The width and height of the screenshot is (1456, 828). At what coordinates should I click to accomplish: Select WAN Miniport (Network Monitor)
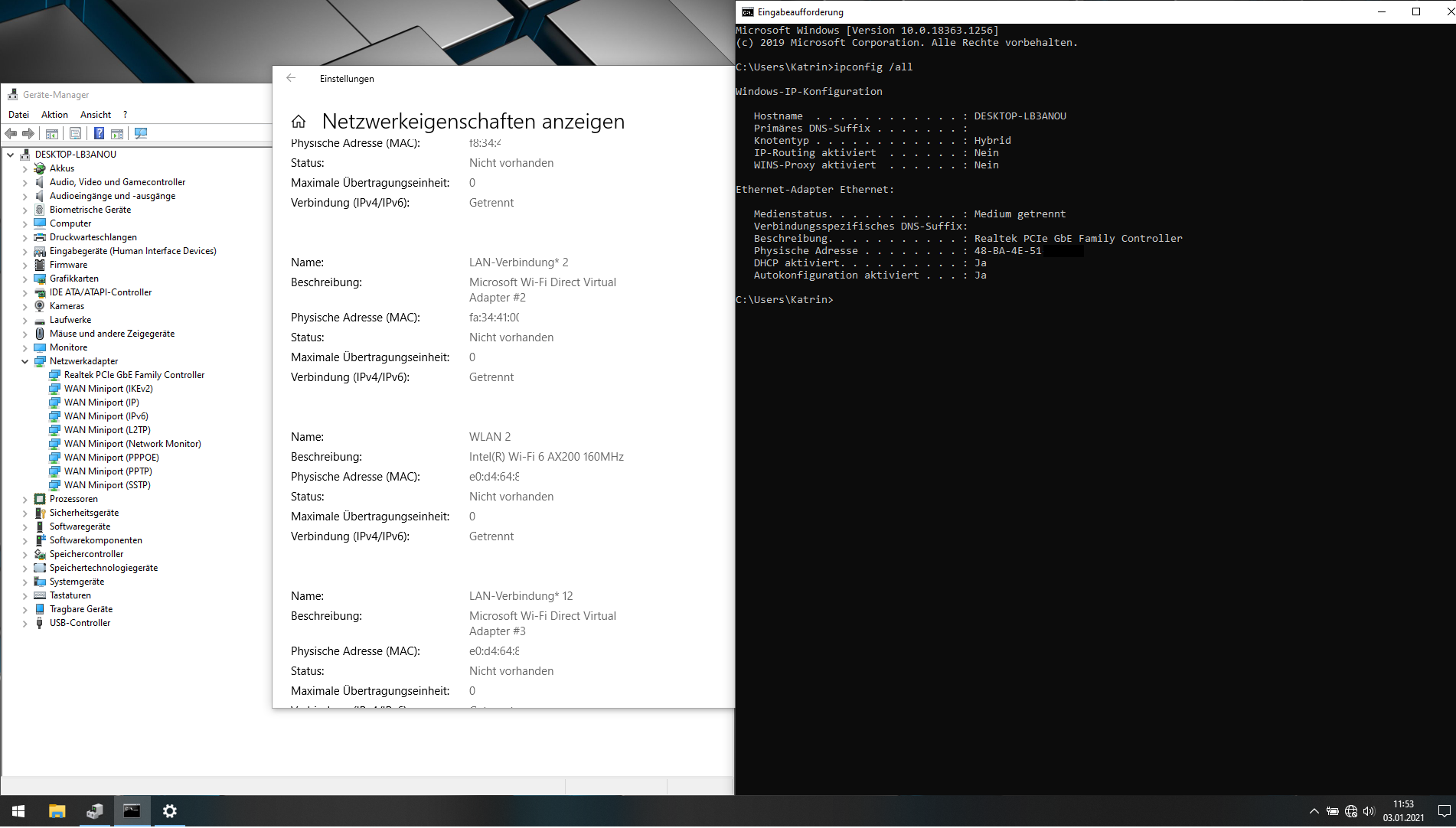[132, 444]
